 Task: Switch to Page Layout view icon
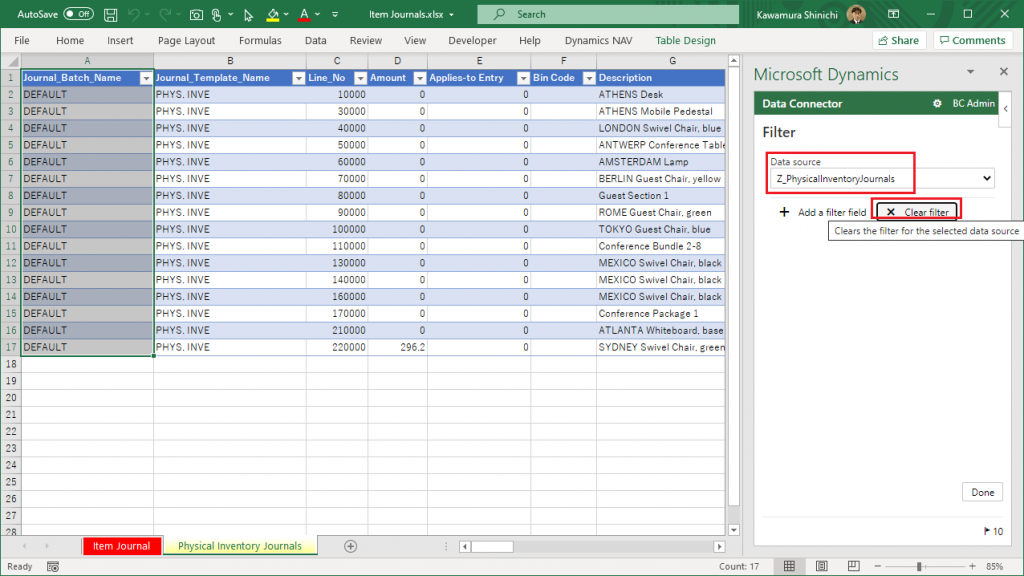click(x=822, y=566)
